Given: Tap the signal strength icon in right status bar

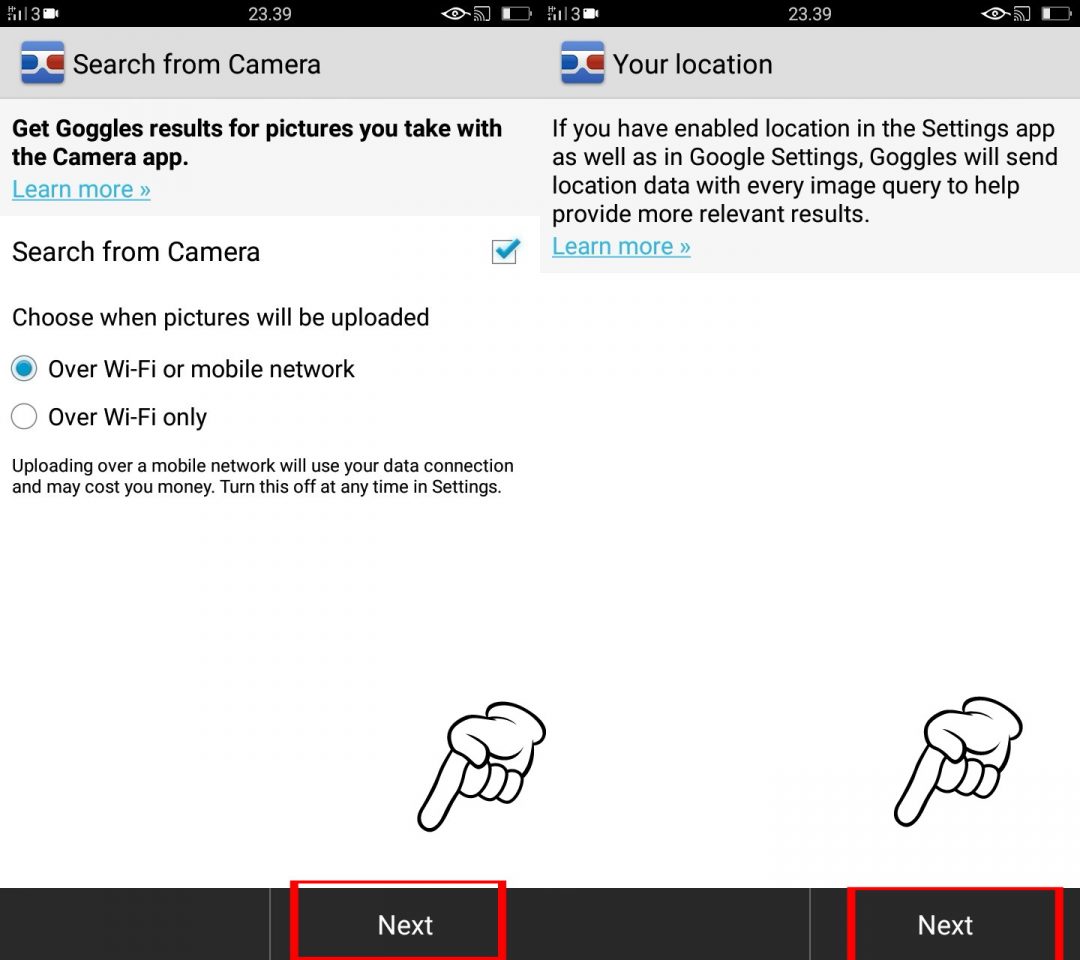Looking at the screenshot, I should (x=557, y=13).
